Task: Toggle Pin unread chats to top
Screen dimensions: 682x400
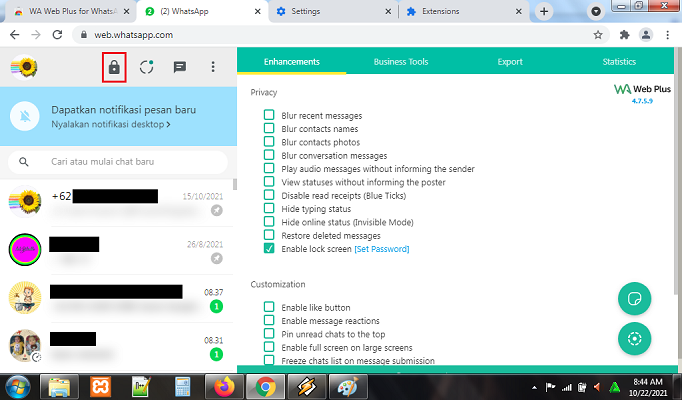Action: tap(269, 333)
